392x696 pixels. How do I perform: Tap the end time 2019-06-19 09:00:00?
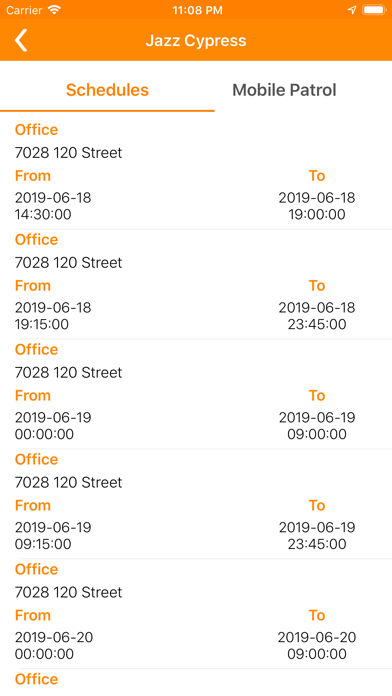[317, 426]
